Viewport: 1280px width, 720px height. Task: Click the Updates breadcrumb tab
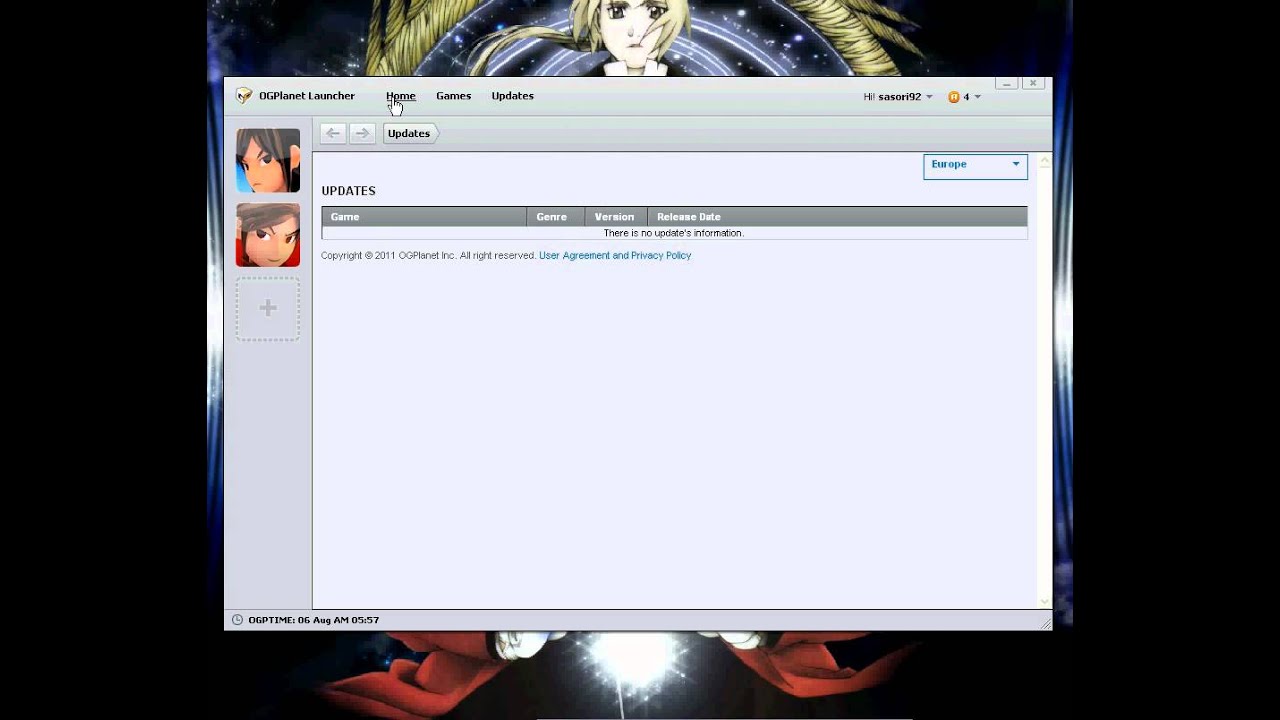410,133
